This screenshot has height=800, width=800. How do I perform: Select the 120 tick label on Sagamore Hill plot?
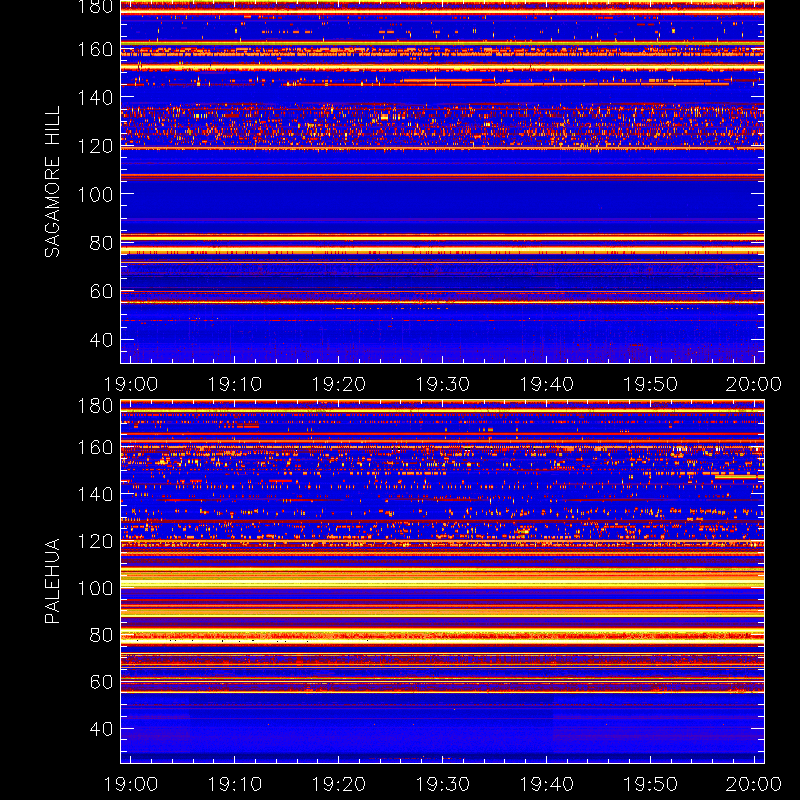point(95,146)
